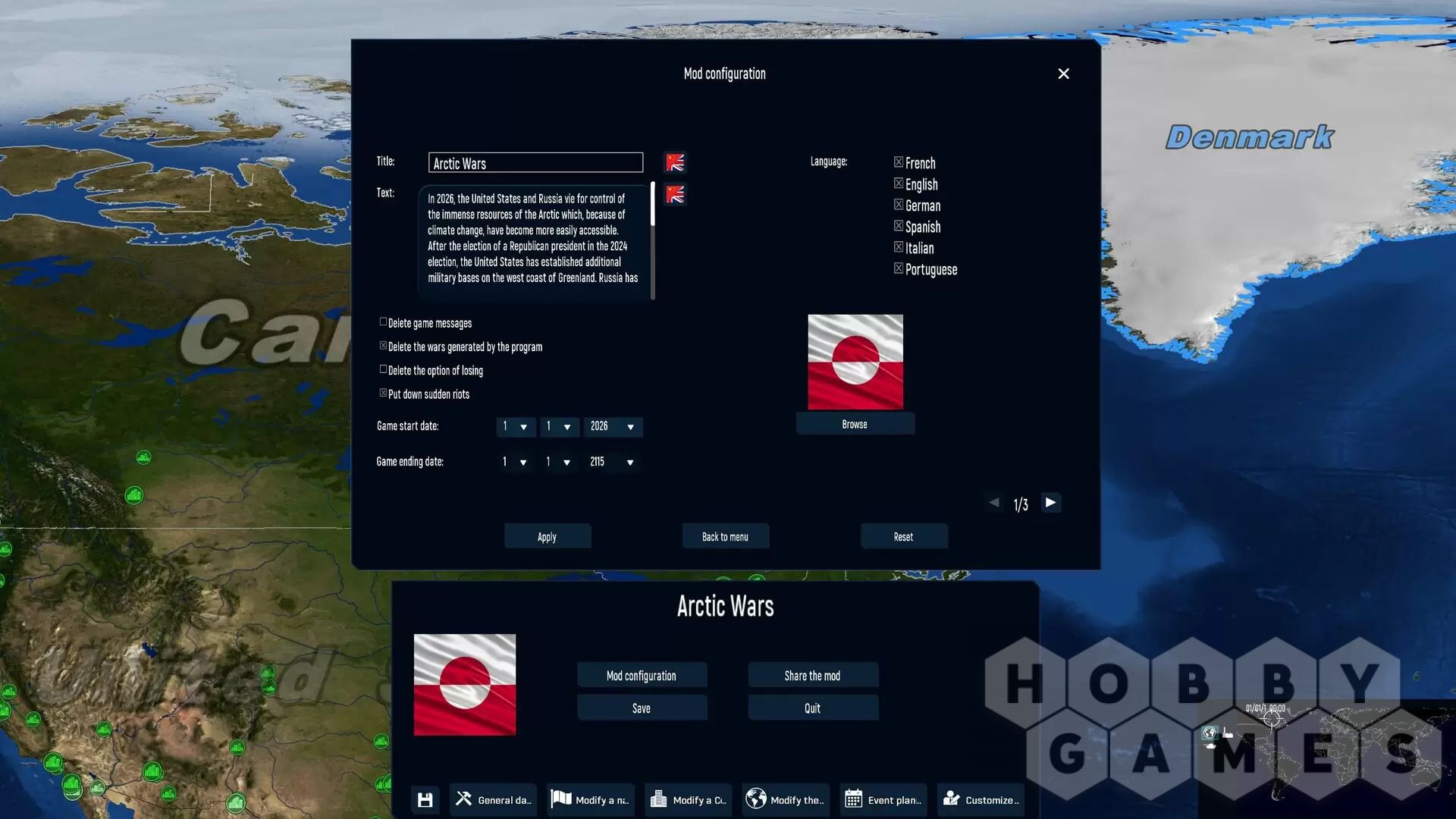Open Customize tab in bottom toolbar
The height and width of the screenshot is (819, 1456).
click(x=981, y=799)
